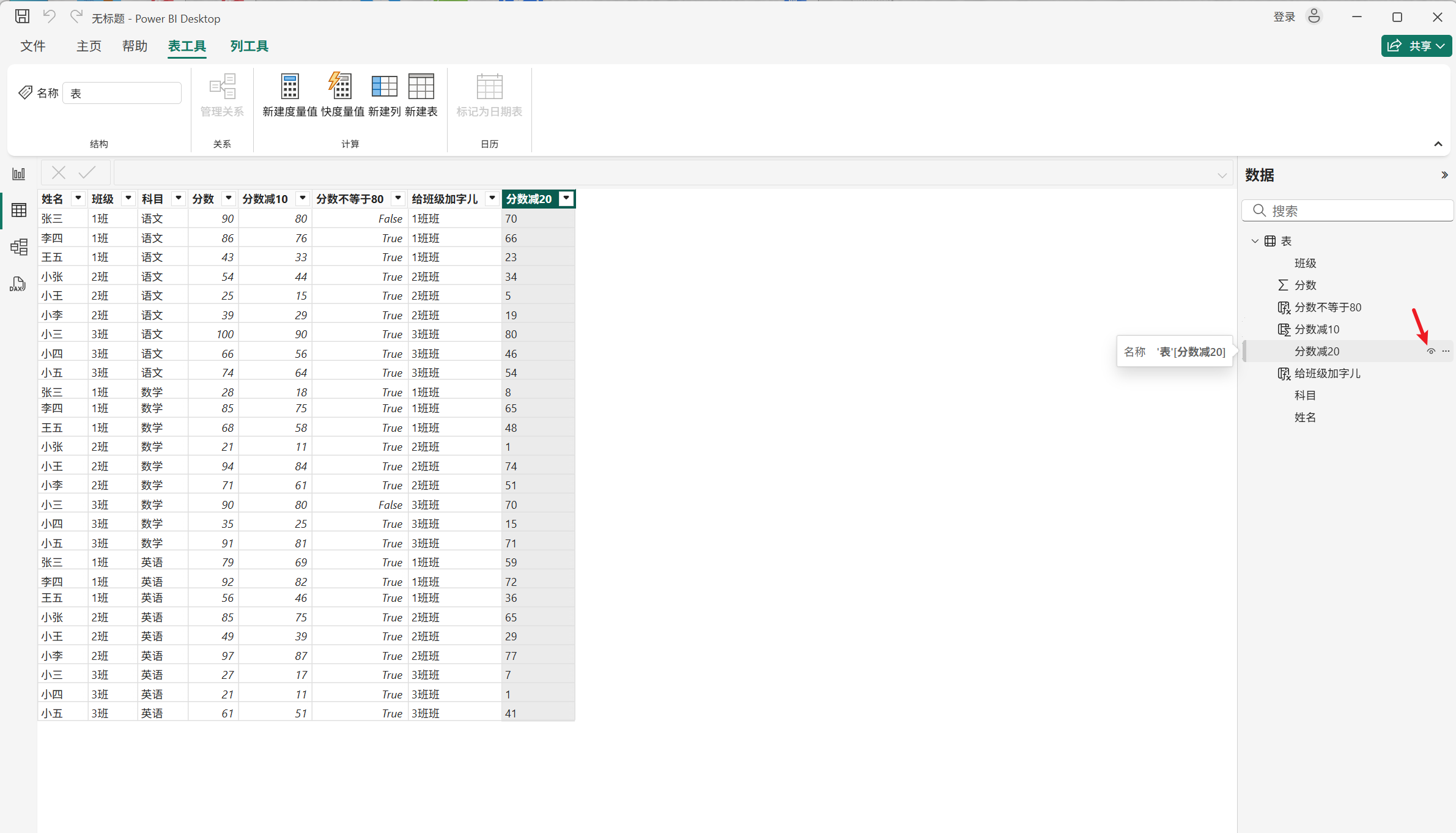Click 登录 to sign in
The image size is (1456, 833).
(x=1284, y=17)
